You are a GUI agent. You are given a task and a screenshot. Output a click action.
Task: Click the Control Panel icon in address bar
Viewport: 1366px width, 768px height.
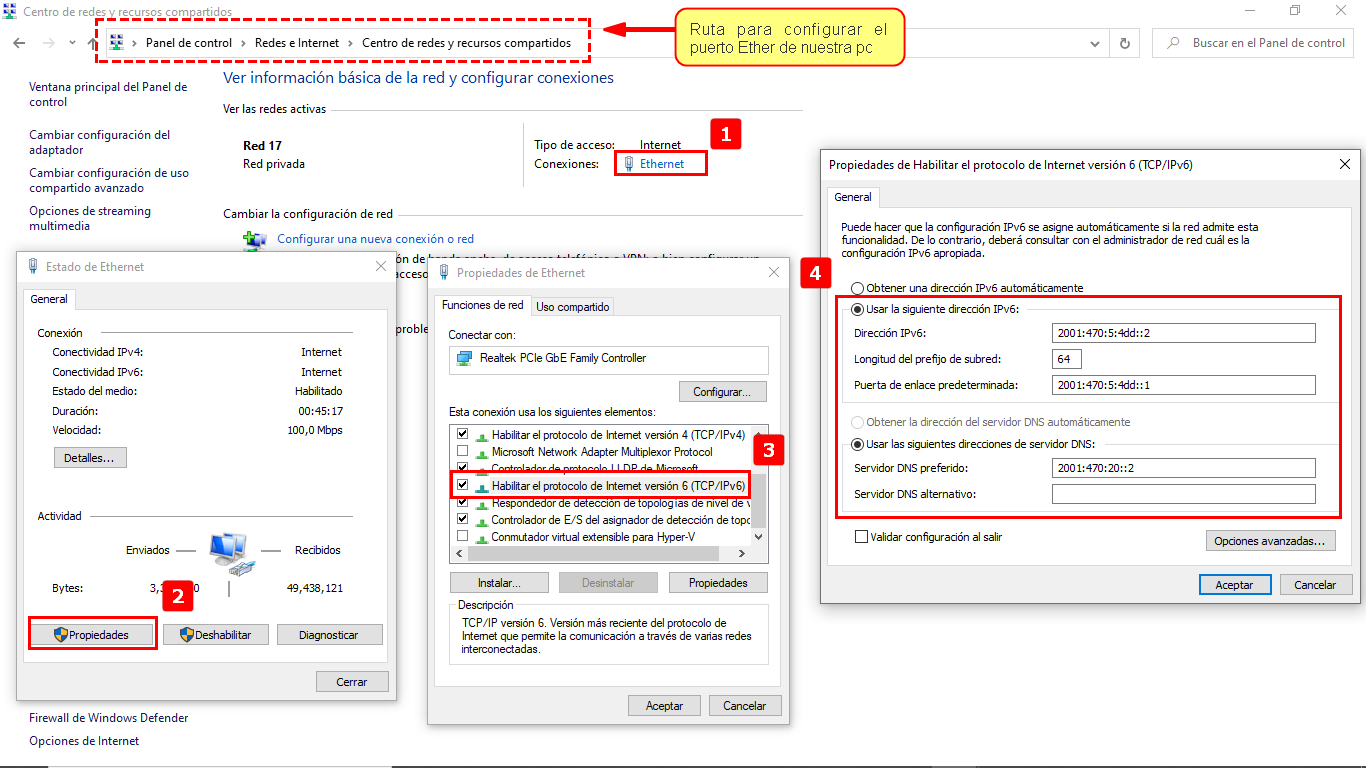coord(117,43)
